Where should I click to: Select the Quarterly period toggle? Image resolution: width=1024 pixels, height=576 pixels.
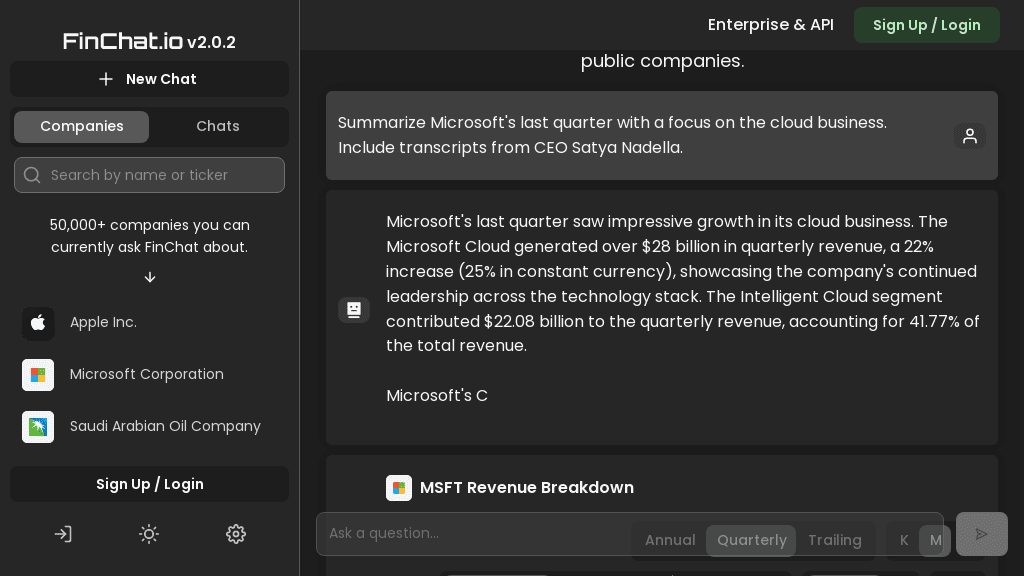coord(751,540)
